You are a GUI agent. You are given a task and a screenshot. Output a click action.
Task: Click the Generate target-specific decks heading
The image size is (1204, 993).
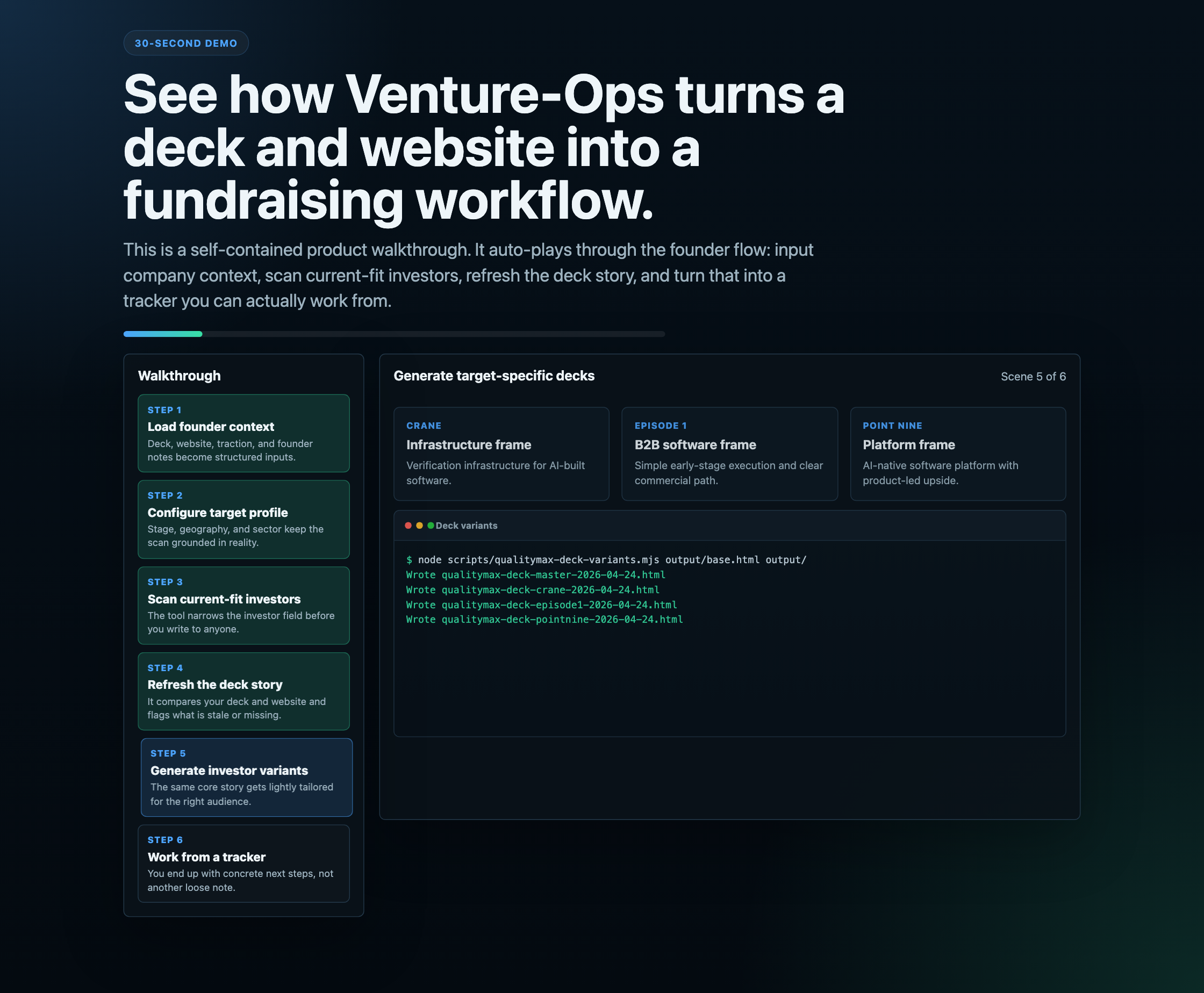[494, 376]
